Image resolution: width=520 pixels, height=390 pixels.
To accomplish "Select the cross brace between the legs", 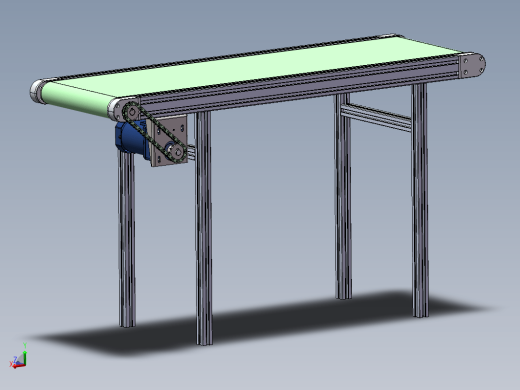I will tap(377, 117).
